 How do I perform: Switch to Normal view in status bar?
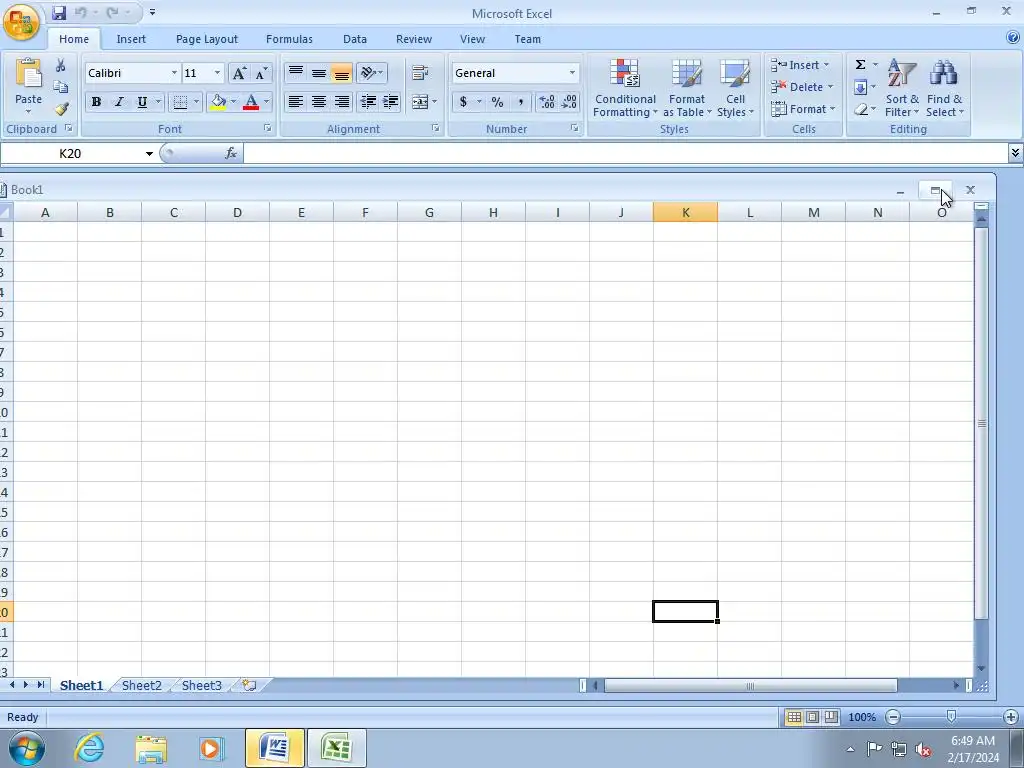(x=794, y=717)
